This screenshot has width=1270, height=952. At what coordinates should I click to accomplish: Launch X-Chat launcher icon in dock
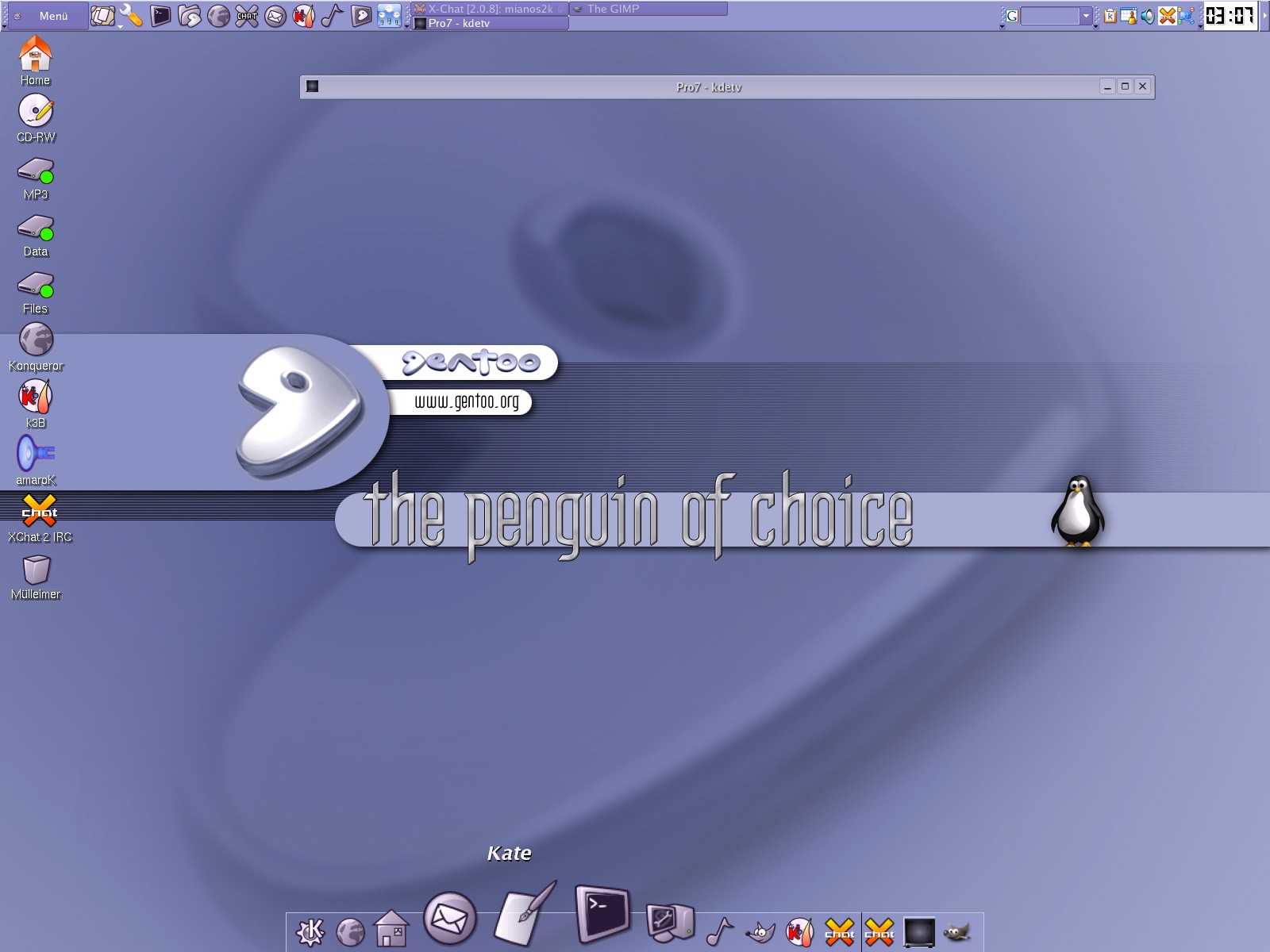pos(840,931)
